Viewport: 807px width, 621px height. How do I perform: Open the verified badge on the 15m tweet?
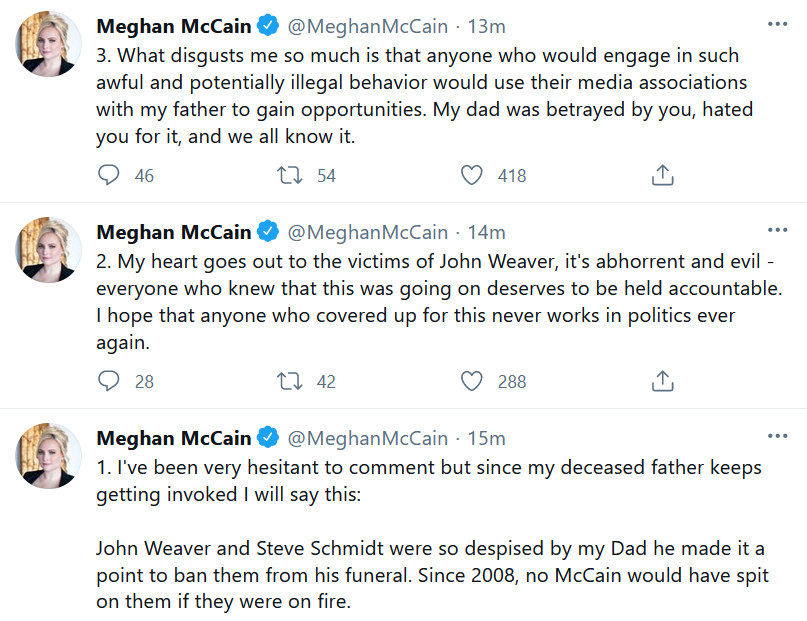click(x=268, y=437)
